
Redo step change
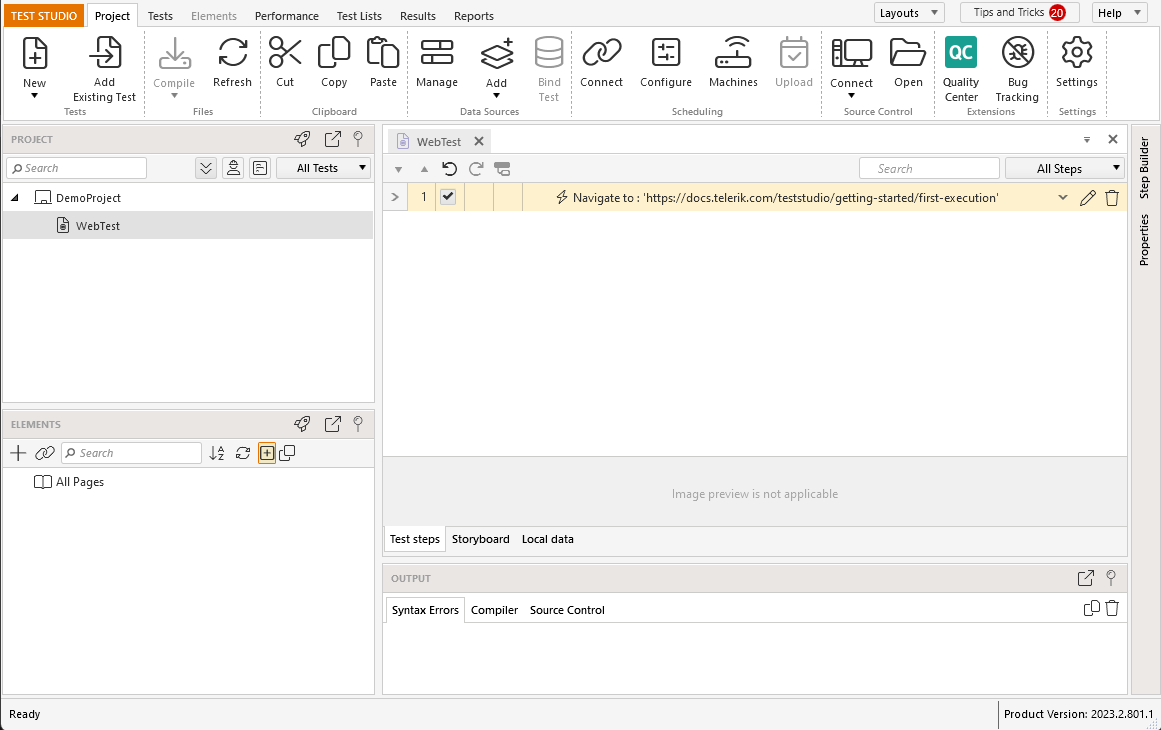pyautogui.click(x=476, y=169)
